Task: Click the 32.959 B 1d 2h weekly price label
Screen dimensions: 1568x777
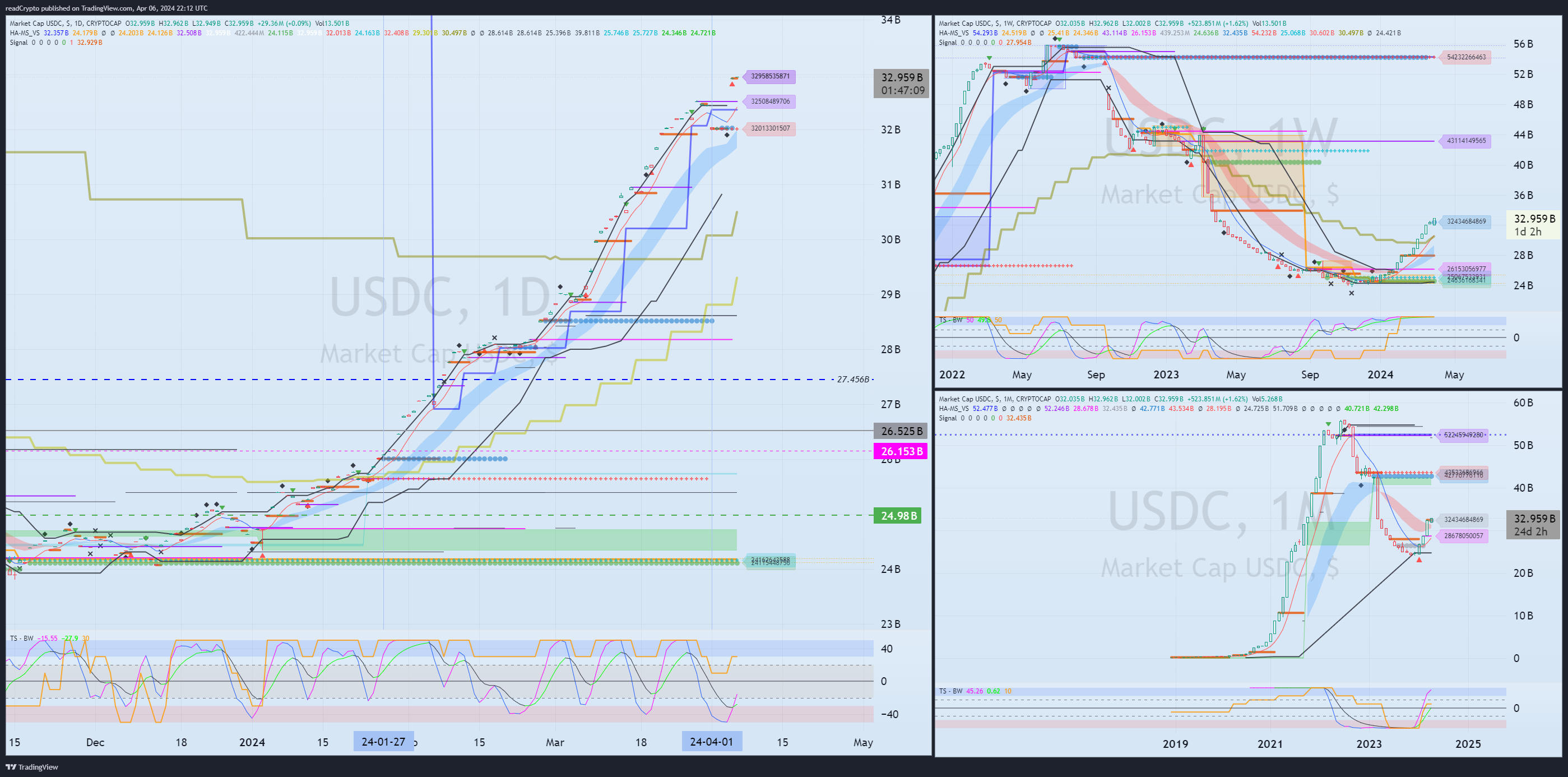Action: click(1534, 225)
